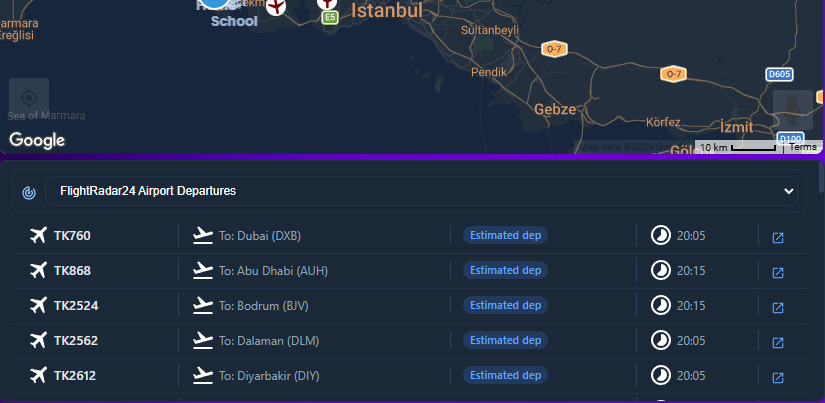The image size is (825, 403).
Task: Click the Istanbul label on the map
Action: 387,10
